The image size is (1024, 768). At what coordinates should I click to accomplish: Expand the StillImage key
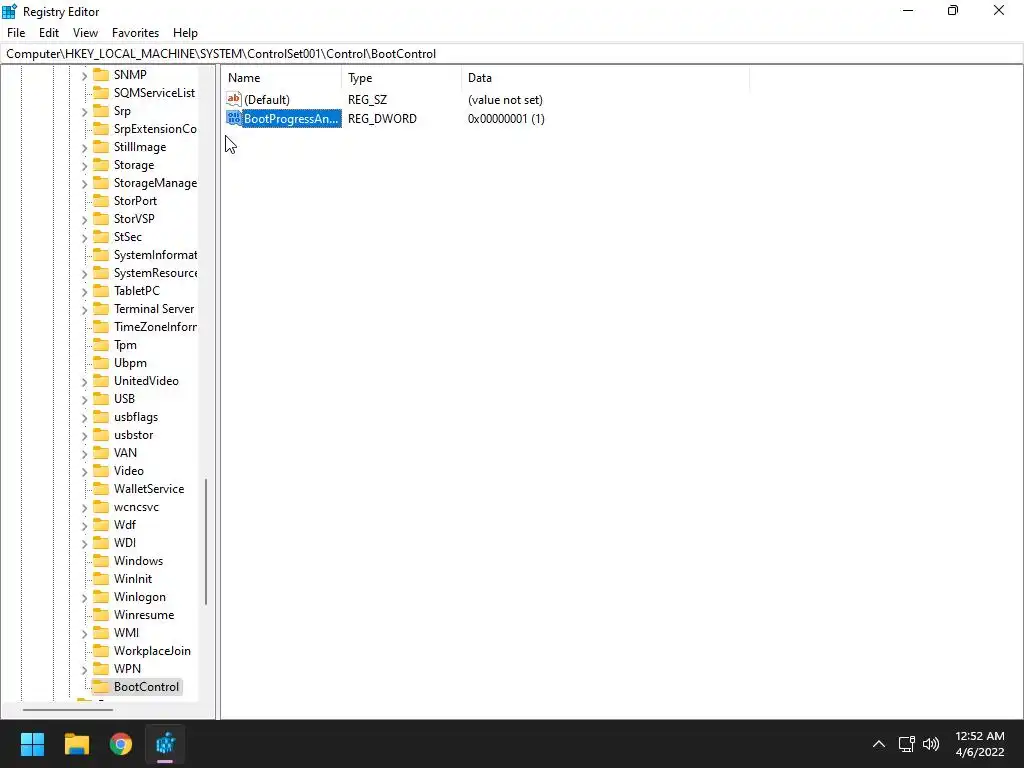84,148
